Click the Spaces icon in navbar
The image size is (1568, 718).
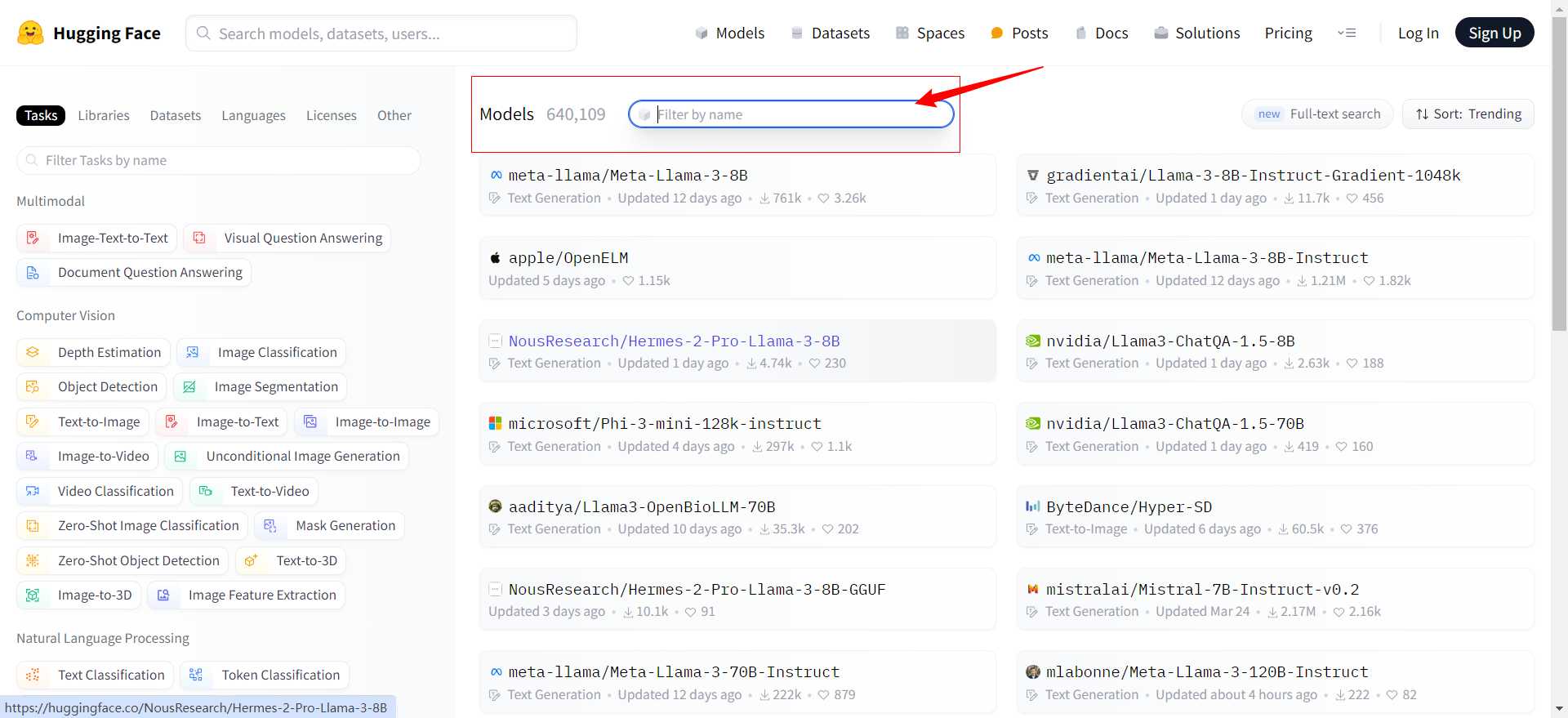point(902,33)
